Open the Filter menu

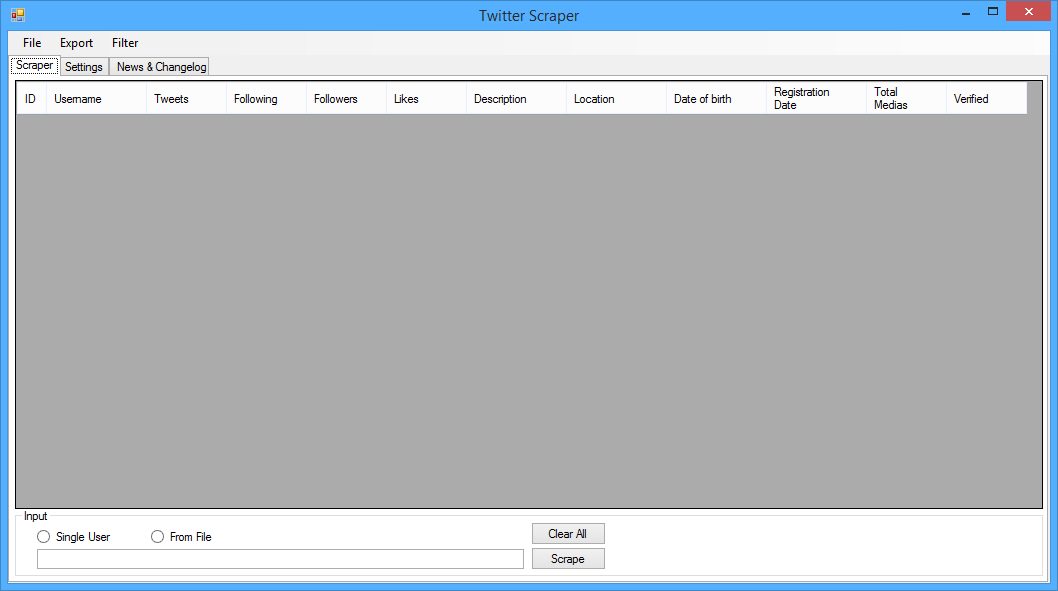point(125,43)
